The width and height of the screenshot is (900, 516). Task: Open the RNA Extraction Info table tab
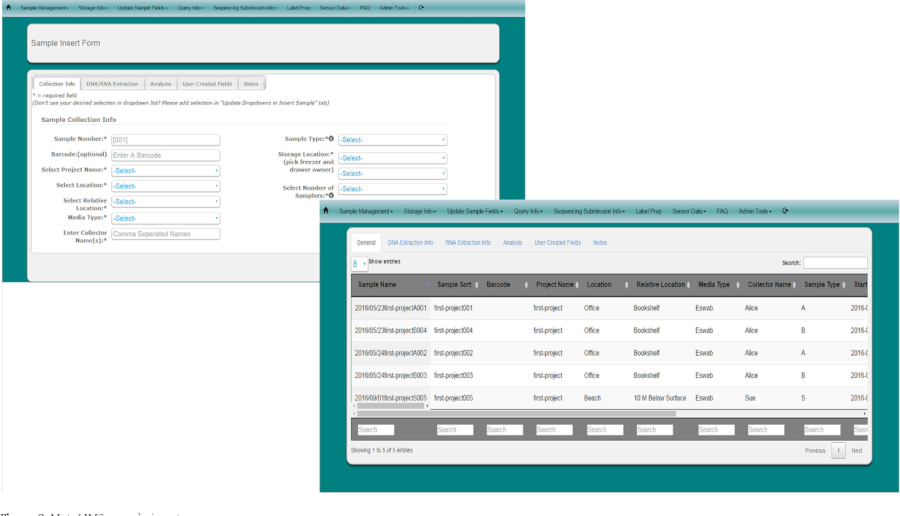click(x=467, y=243)
